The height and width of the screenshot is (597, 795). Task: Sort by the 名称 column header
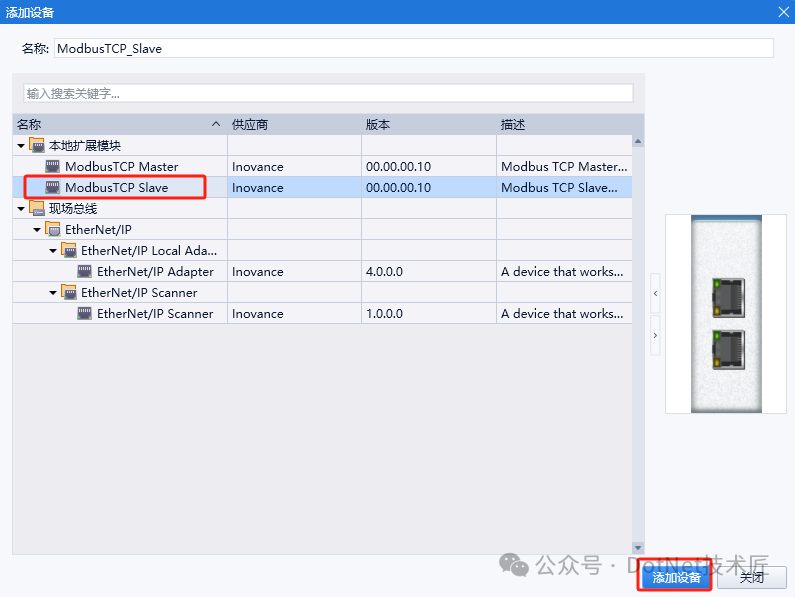120,124
